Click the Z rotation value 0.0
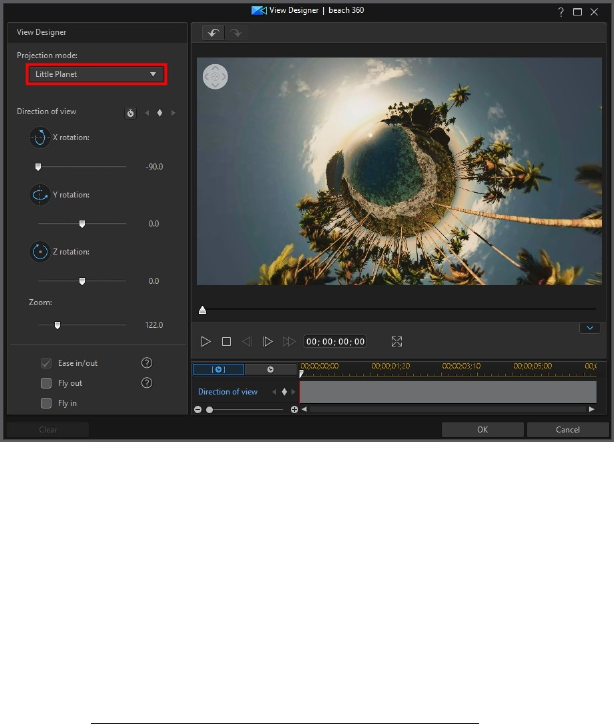The width and height of the screenshot is (614, 724). click(154, 281)
